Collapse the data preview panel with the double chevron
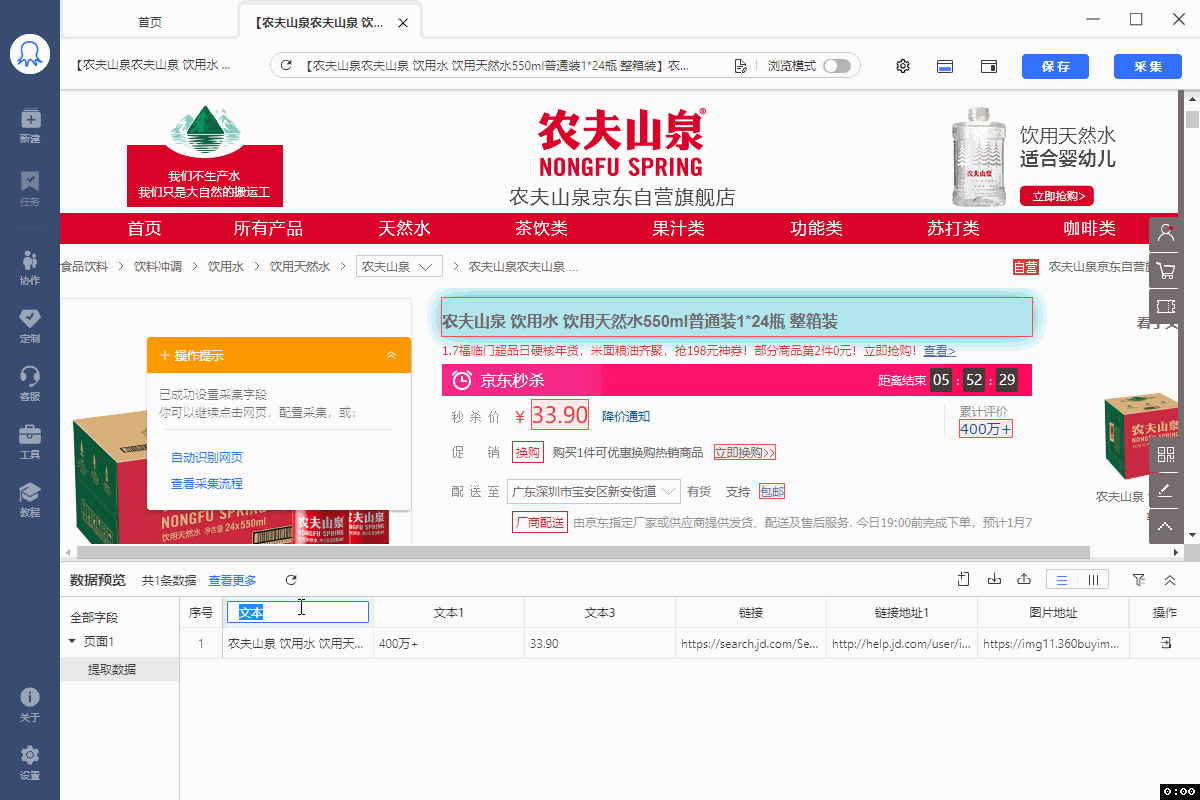This screenshot has height=800, width=1200. (1169, 580)
